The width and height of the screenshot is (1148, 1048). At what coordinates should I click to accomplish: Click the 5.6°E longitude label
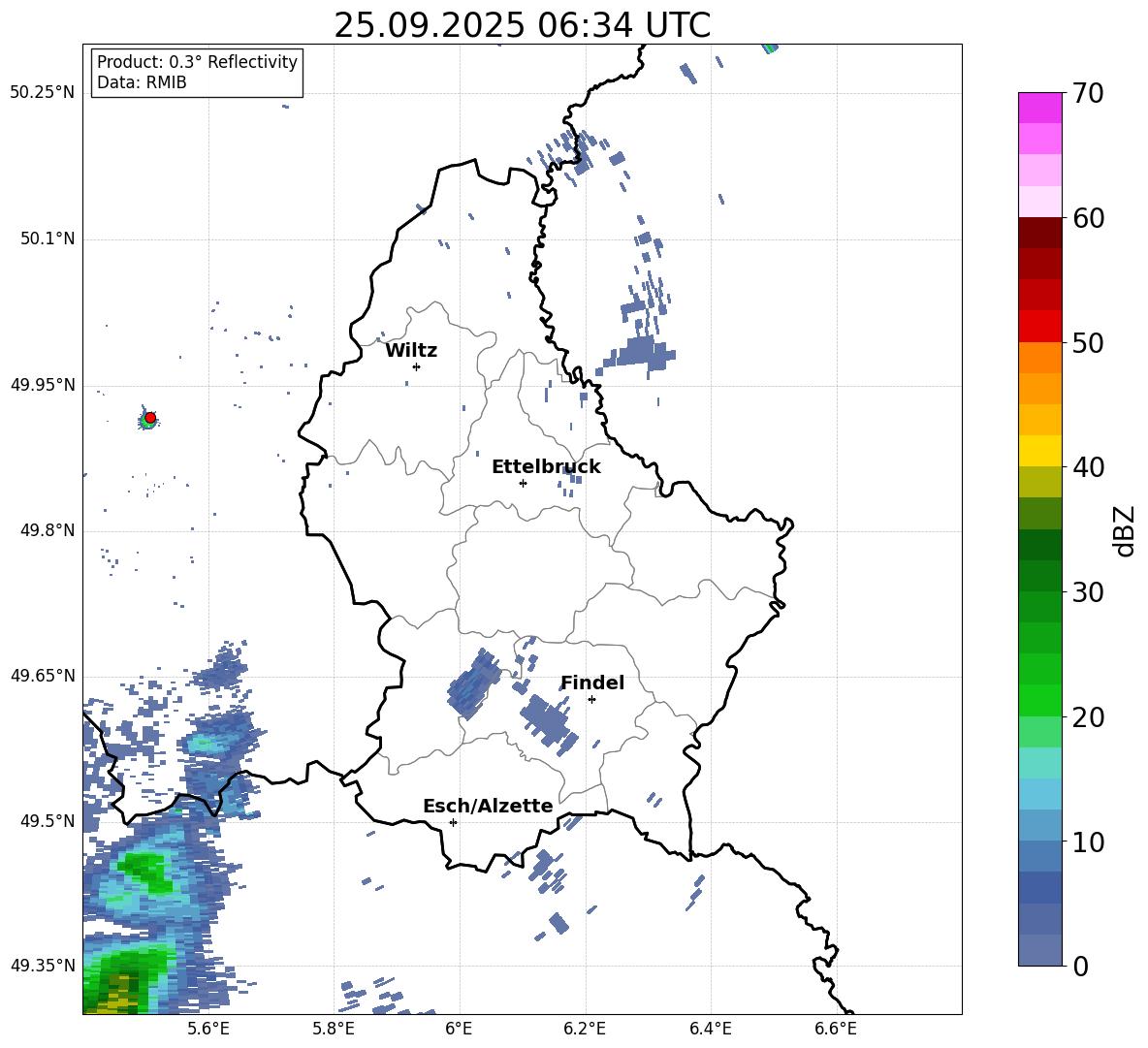208,1029
